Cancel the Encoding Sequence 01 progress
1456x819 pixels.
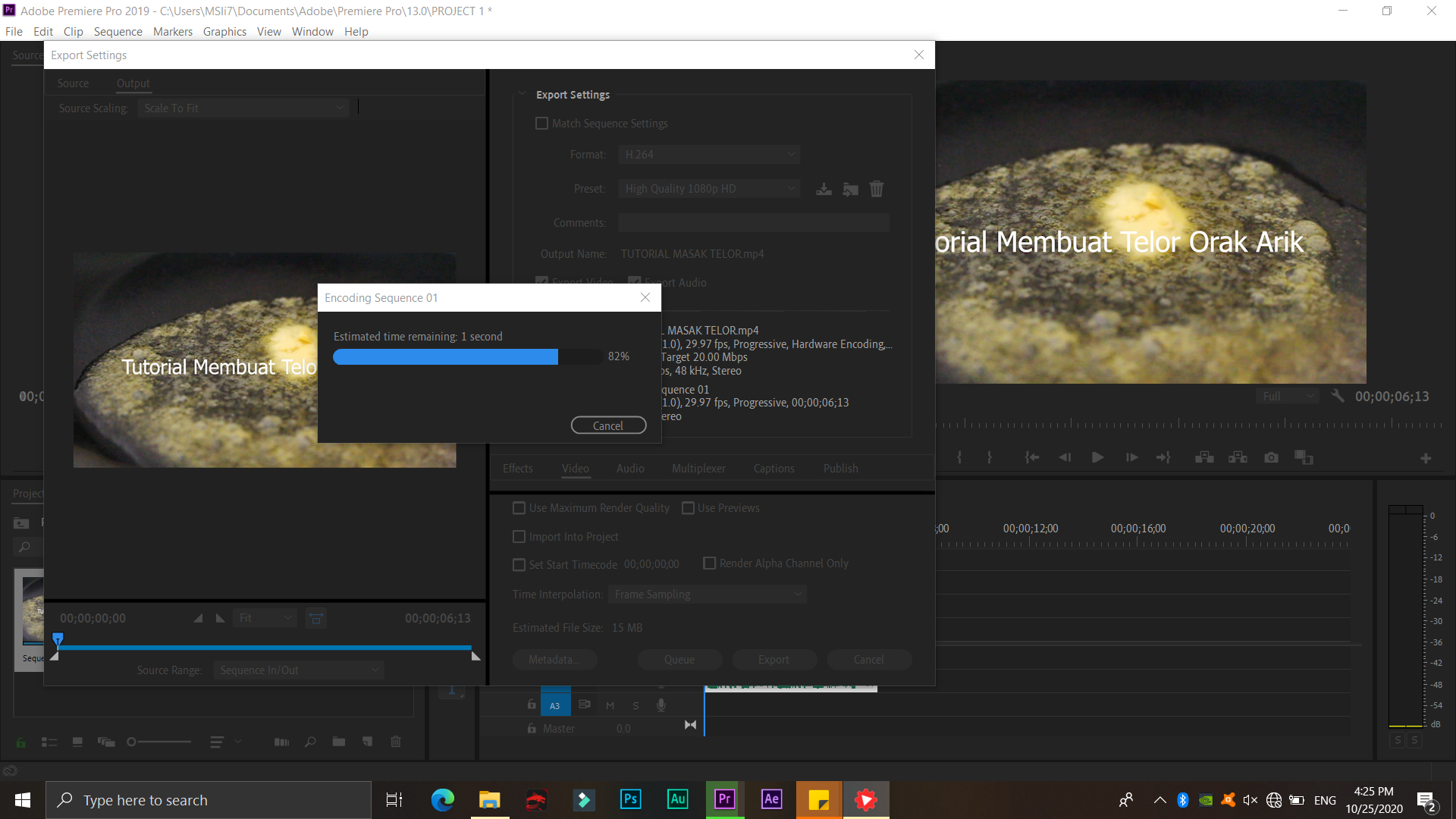608,425
